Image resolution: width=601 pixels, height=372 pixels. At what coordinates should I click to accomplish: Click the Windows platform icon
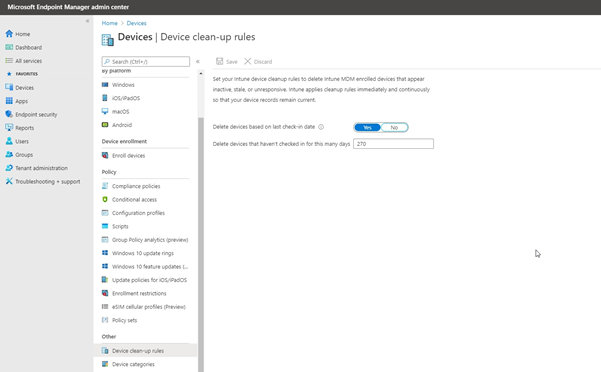point(105,85)
